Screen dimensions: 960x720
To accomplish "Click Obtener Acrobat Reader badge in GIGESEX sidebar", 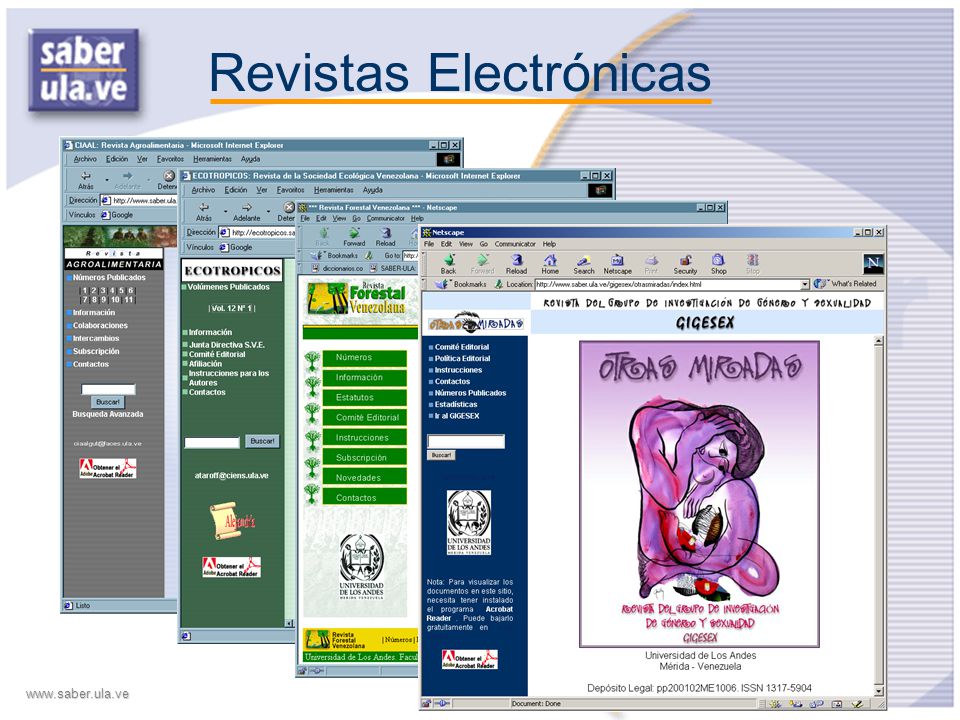I will tap(470, 659).
